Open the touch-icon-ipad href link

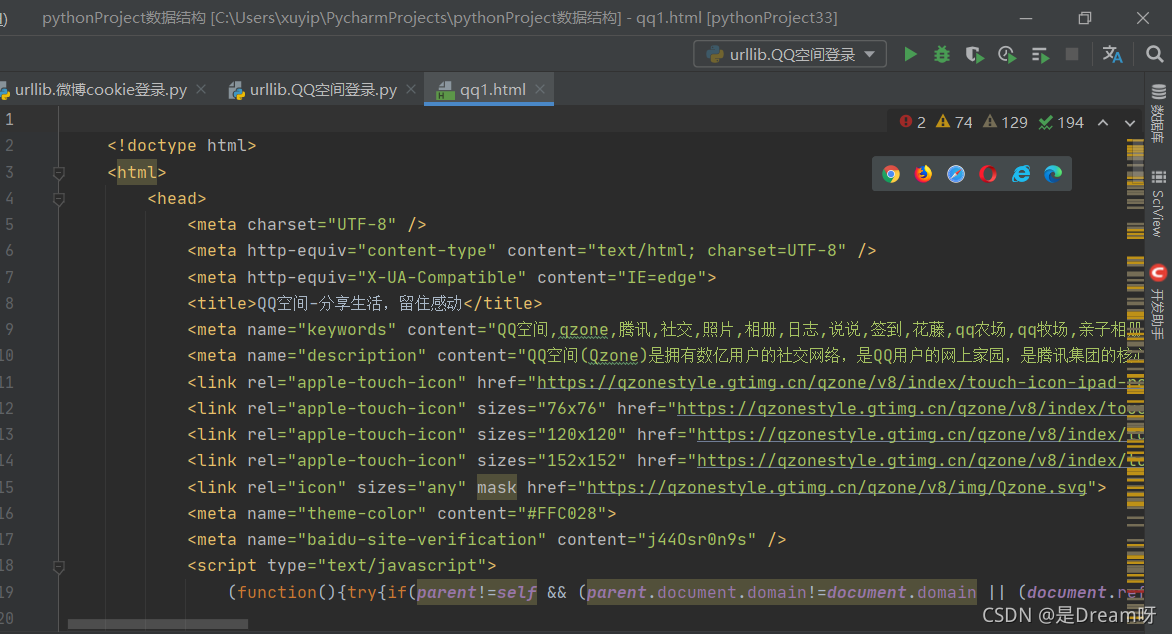[x=840, y=383]
